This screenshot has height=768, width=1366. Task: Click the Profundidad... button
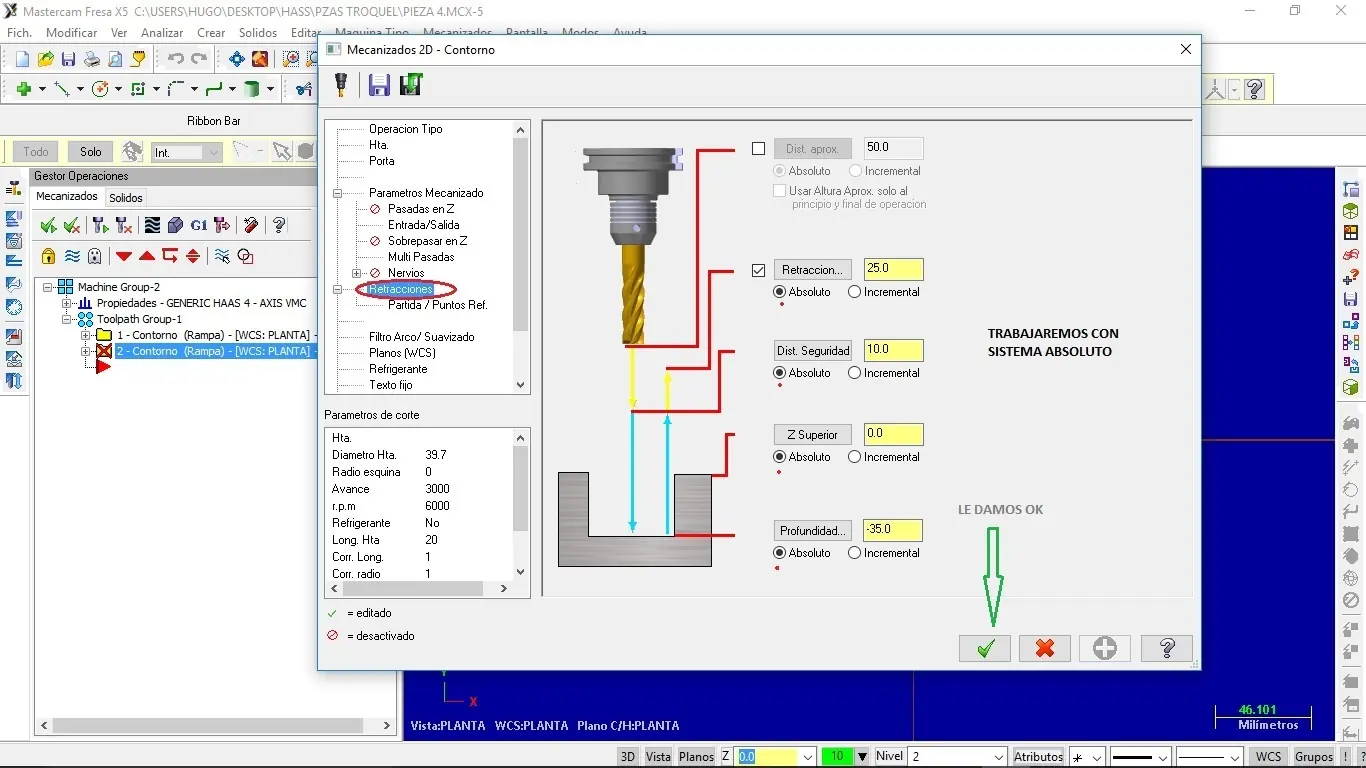click(x=812, y=531)
